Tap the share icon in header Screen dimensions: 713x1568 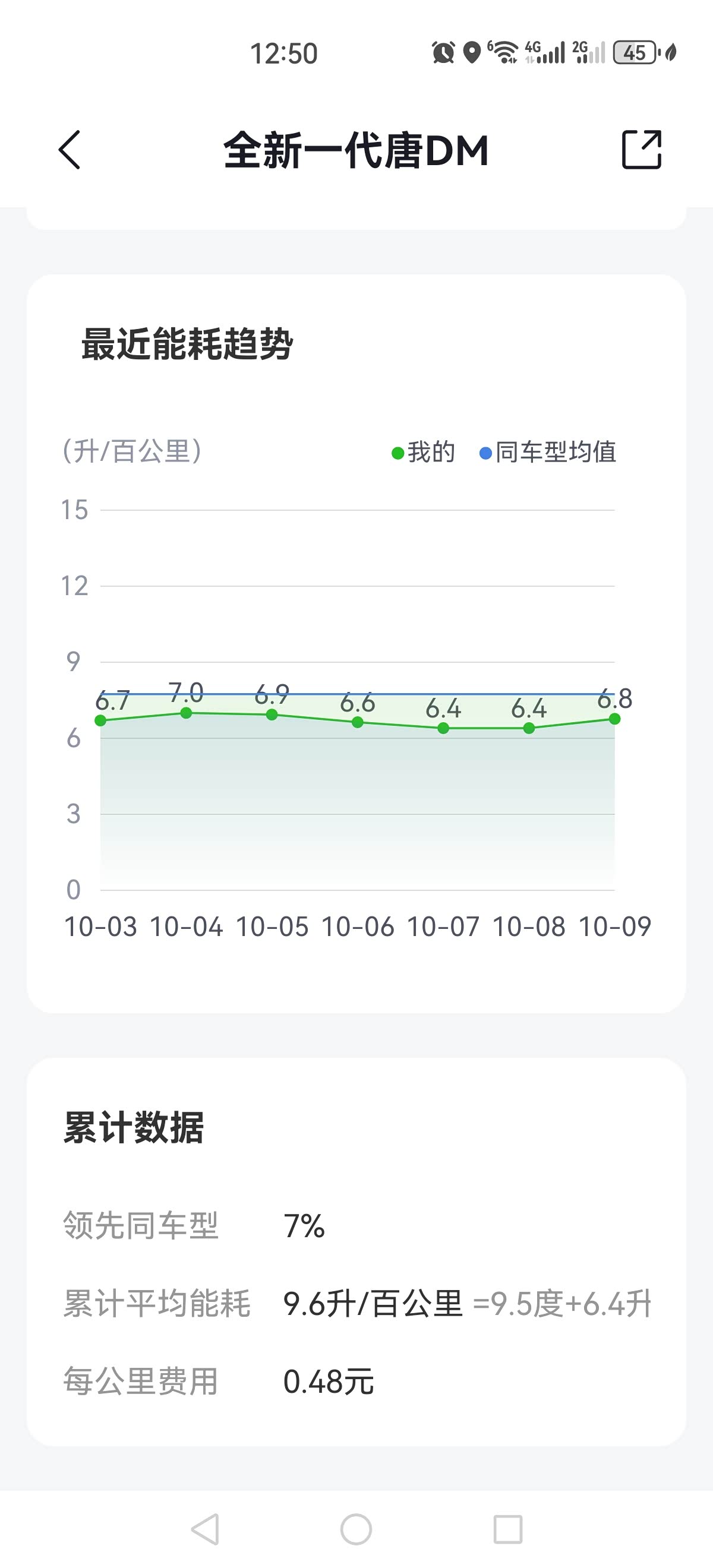[x=641, y=149]
